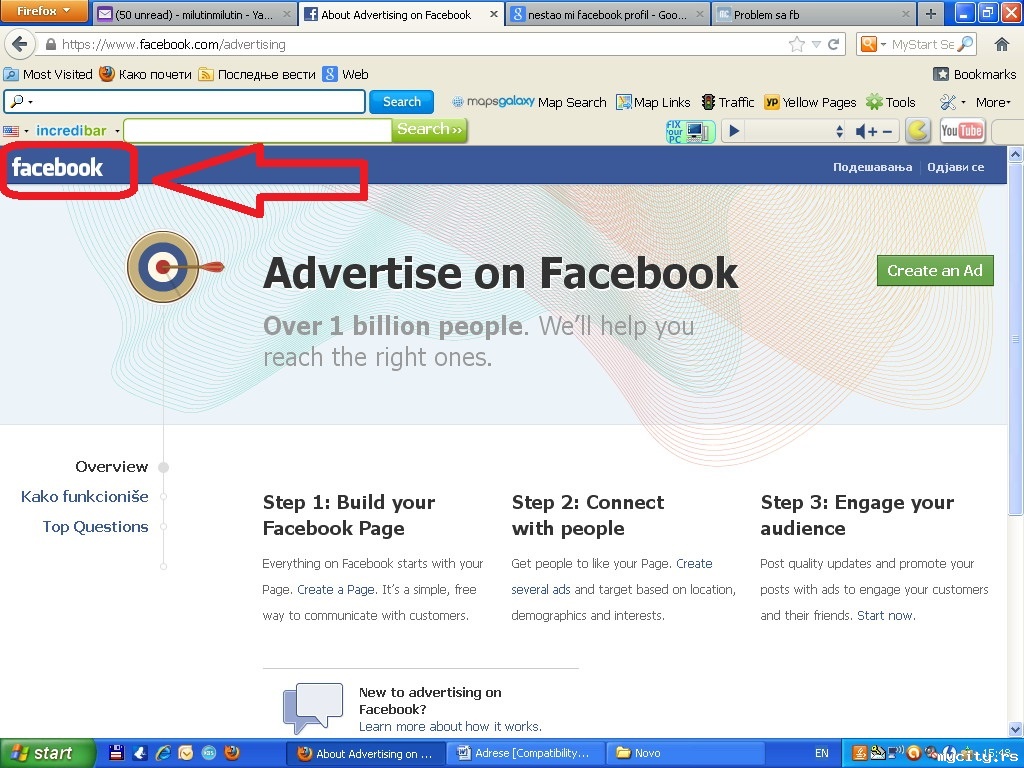Click the Одјави се logout link
This screenshot has width=1024, height=768.
click(x=955, y=167)
